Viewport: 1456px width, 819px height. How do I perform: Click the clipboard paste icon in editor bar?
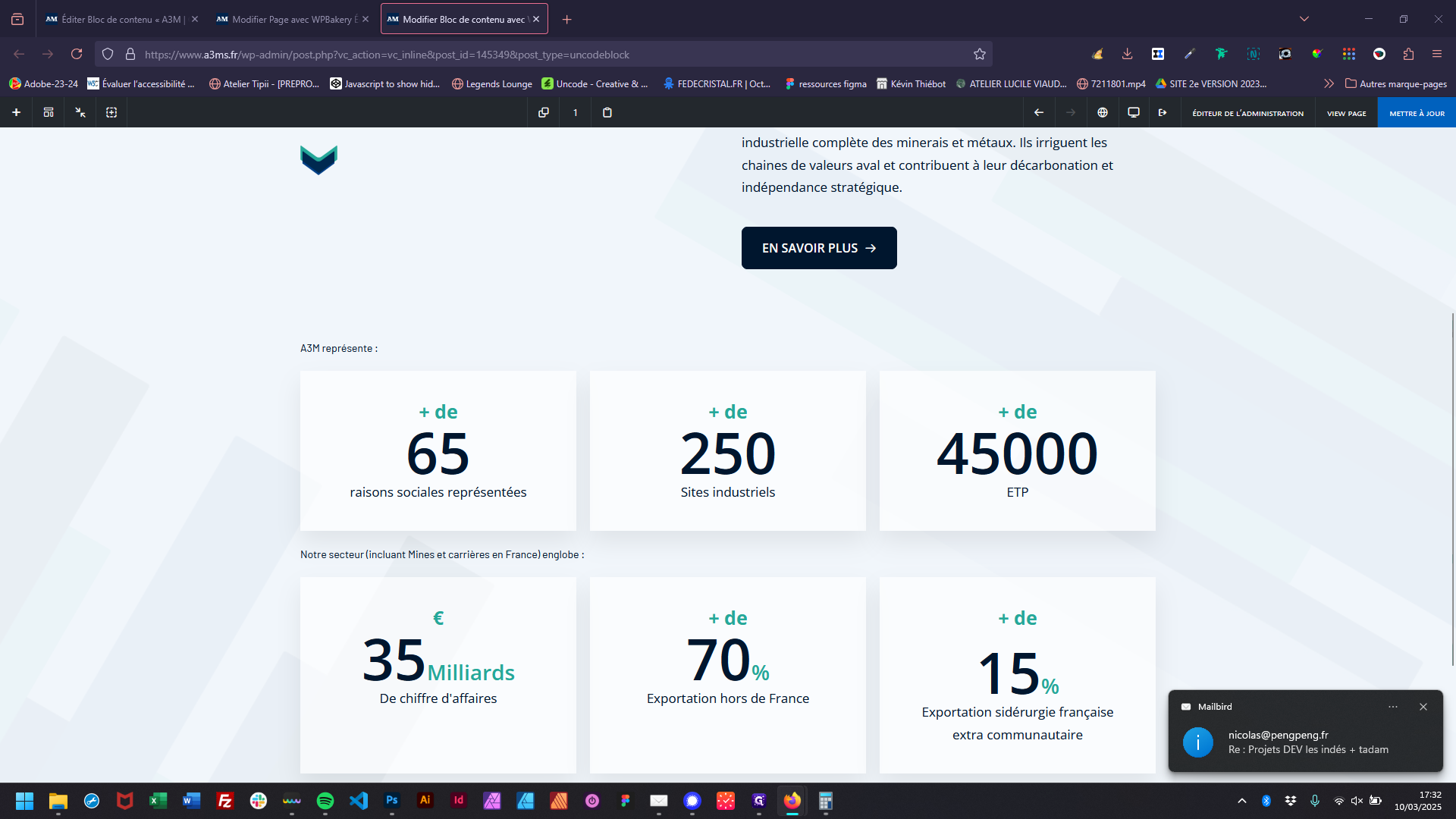pos(607,112)
